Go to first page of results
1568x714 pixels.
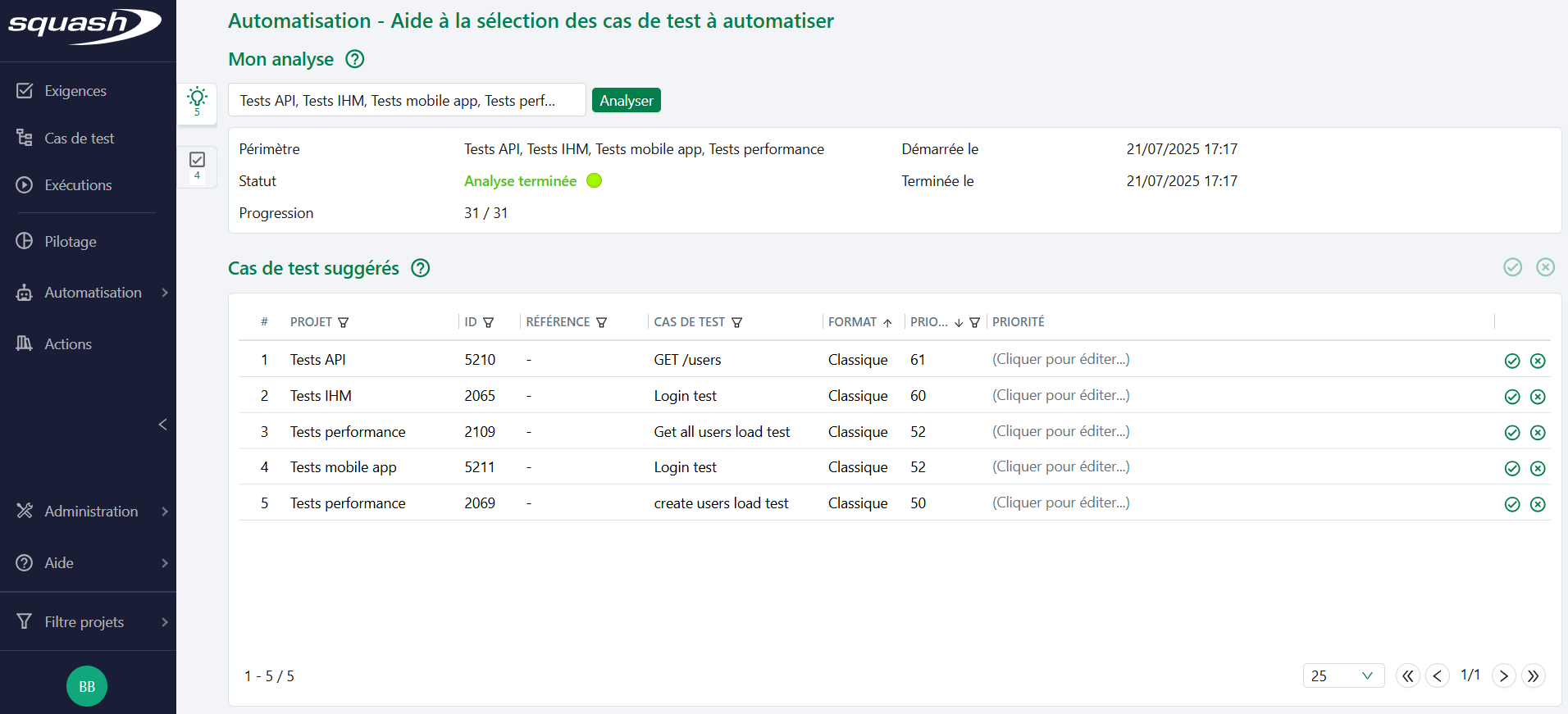pyautogui.click(x=1408, y=675)
